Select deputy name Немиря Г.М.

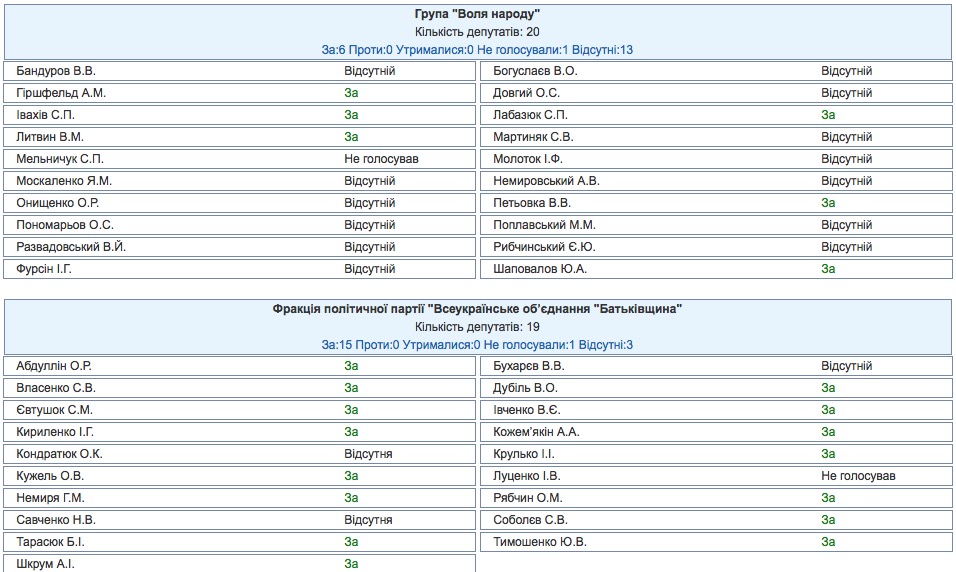click(50, 498)
